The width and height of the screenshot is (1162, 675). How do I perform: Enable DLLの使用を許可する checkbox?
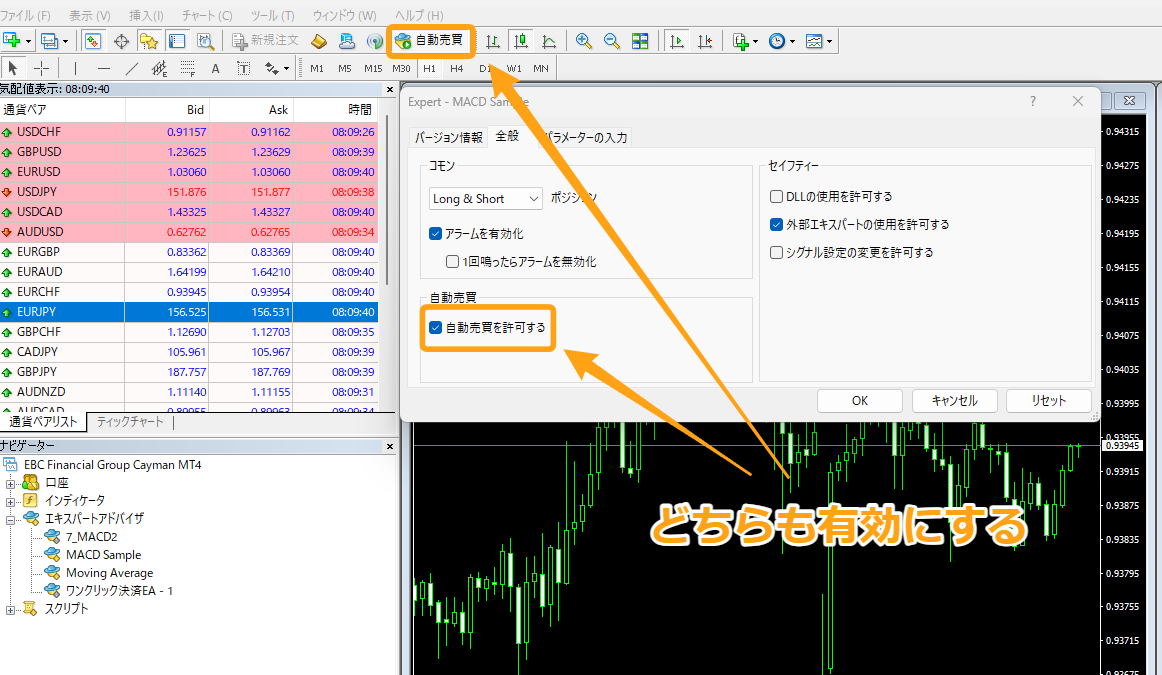777,197
